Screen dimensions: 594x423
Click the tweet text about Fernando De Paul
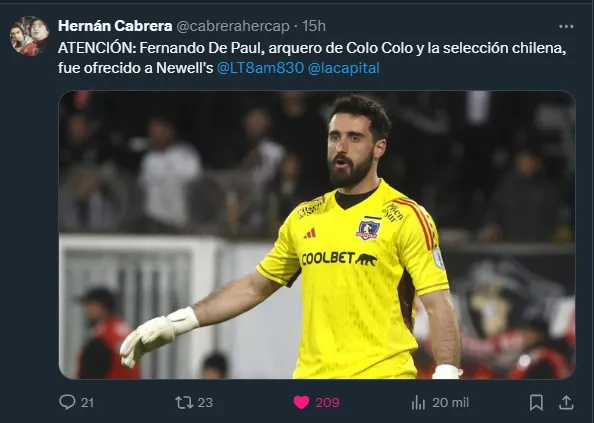(312, 58)
